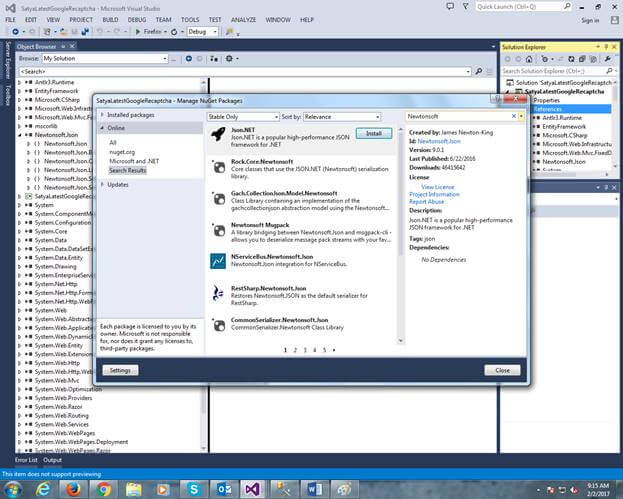Click the Rock.Core.Newtonsoft package icon

[x=219, y=167]
